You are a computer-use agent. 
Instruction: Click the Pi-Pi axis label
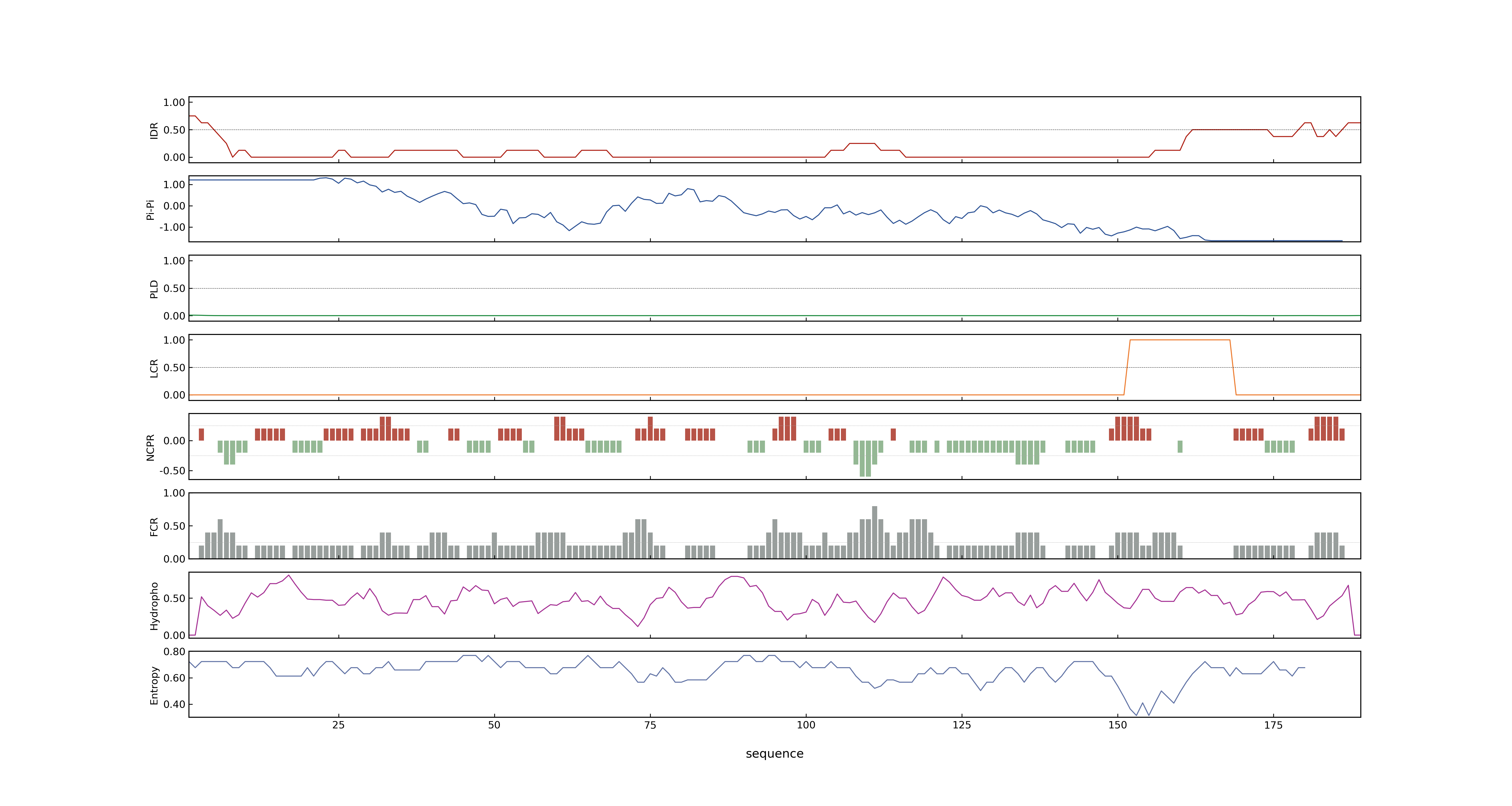pos(150,209)
